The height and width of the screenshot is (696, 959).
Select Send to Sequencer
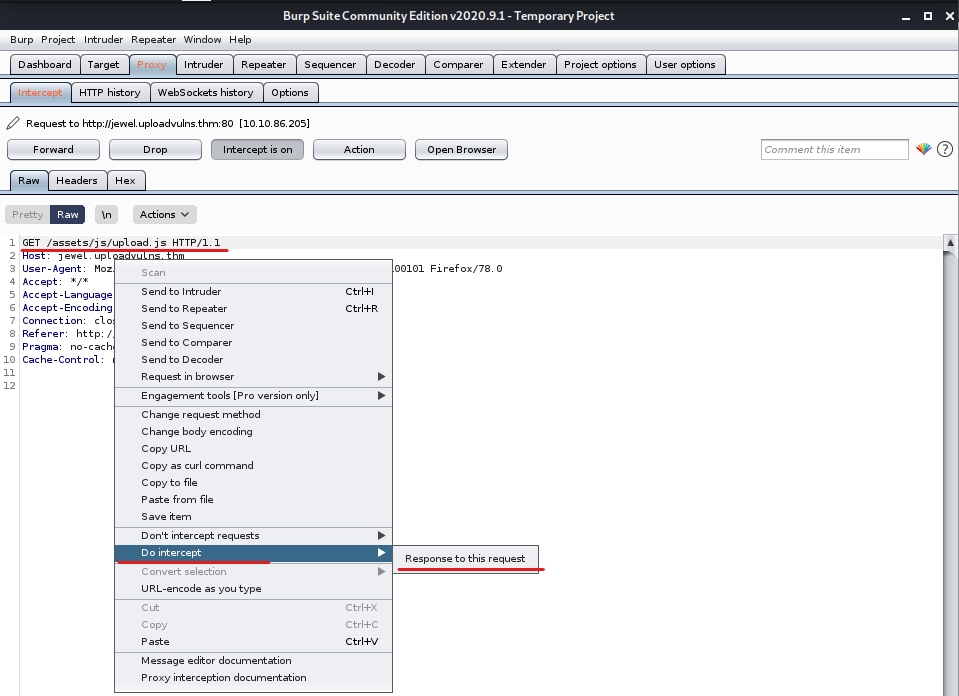pos(253,325)
